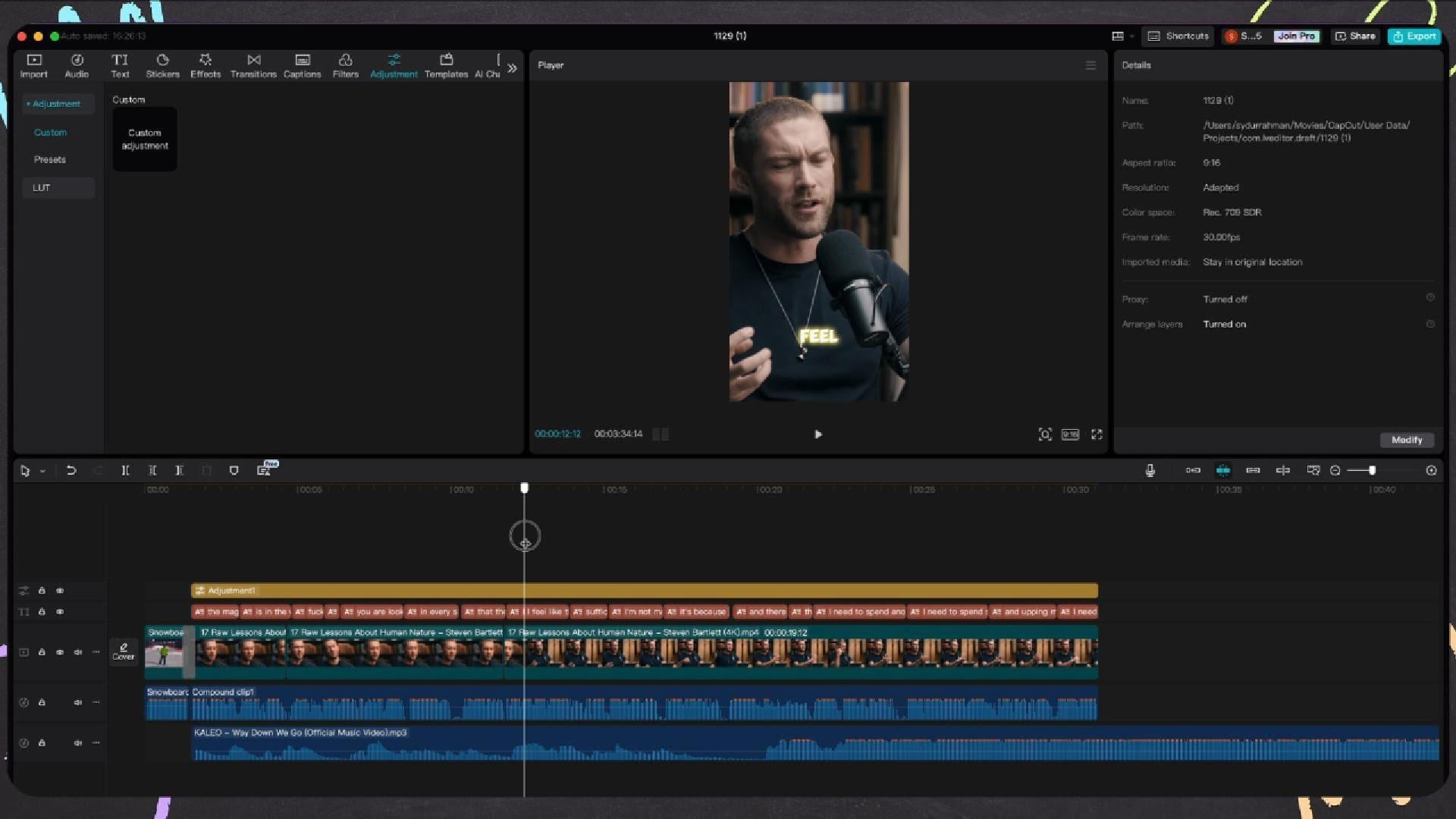Click the Modify button in Details
1456x819 pixels.
pos(1407,441)
